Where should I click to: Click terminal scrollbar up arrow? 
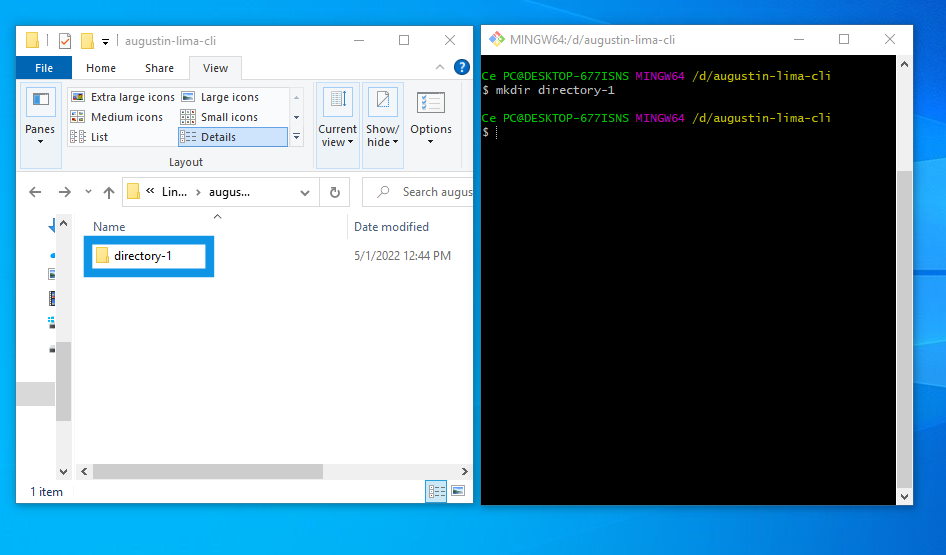pos(904,65)
